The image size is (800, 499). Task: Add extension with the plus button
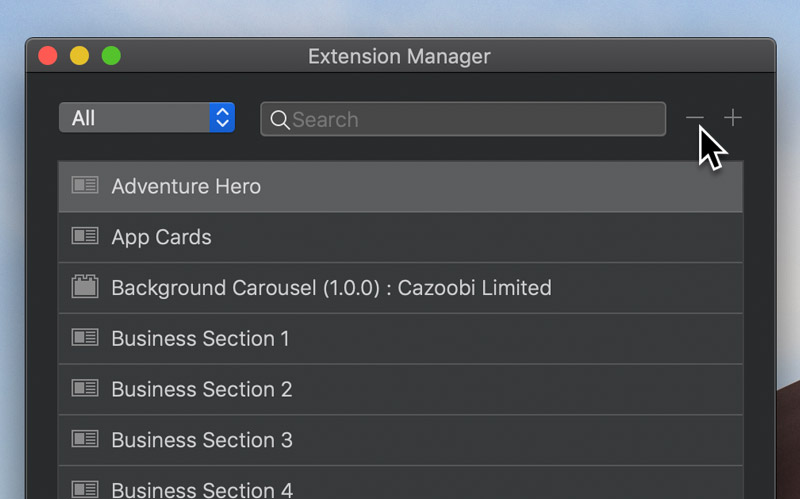pyautogui.click(x=733, y=118)
